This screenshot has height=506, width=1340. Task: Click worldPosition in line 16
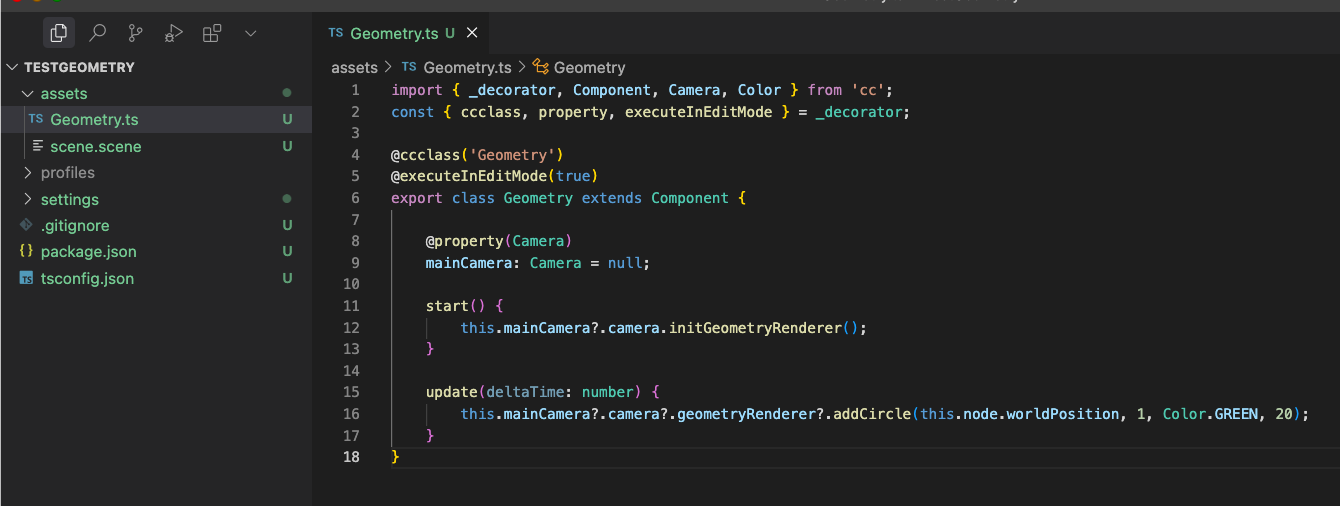(x=1062, y=414)
